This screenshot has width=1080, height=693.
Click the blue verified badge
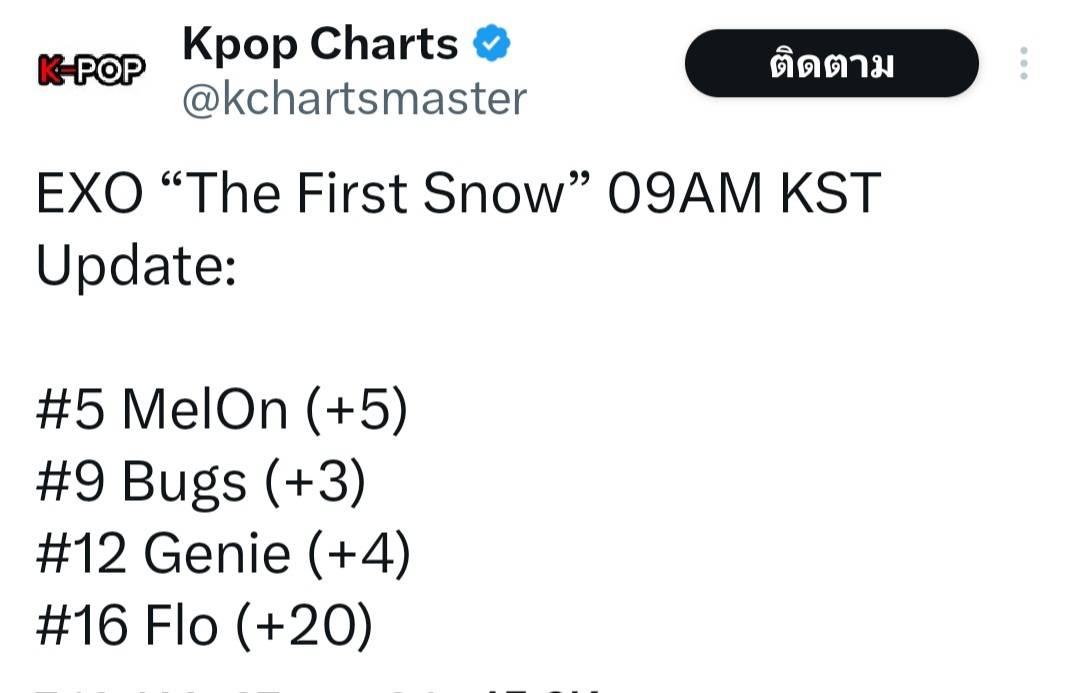(491, 43)
